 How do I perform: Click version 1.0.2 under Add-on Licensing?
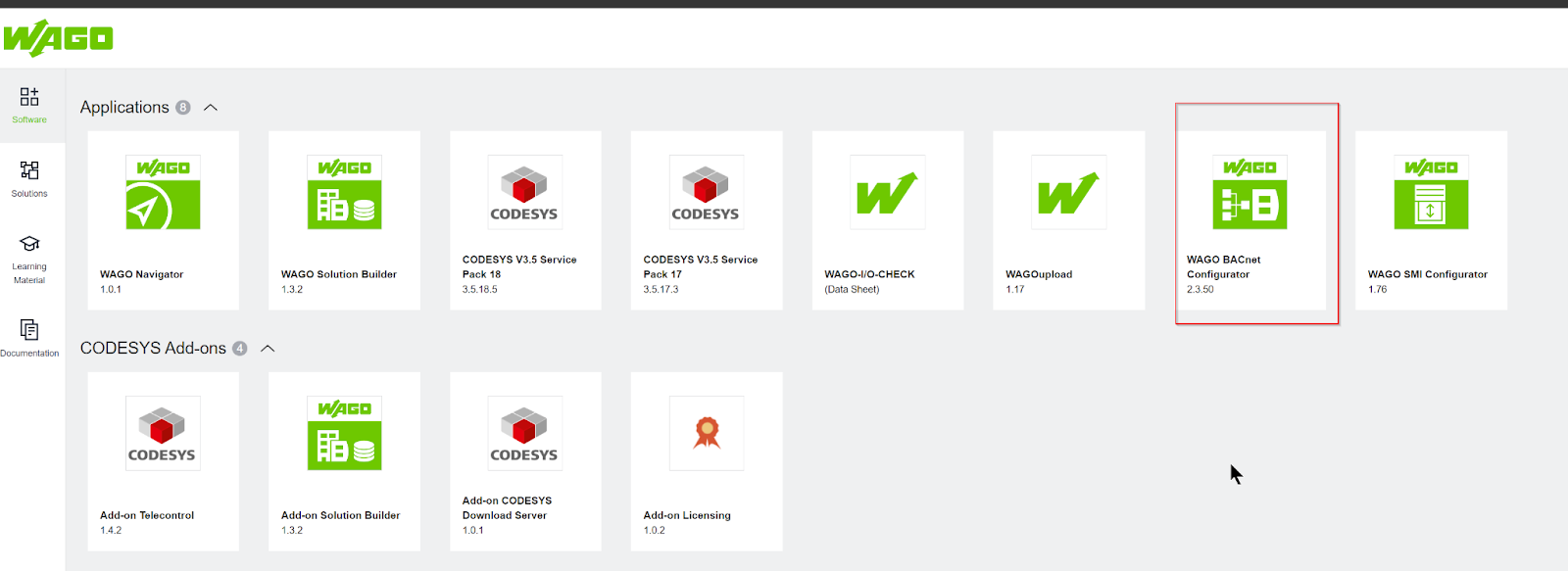(x=654, y=531)
